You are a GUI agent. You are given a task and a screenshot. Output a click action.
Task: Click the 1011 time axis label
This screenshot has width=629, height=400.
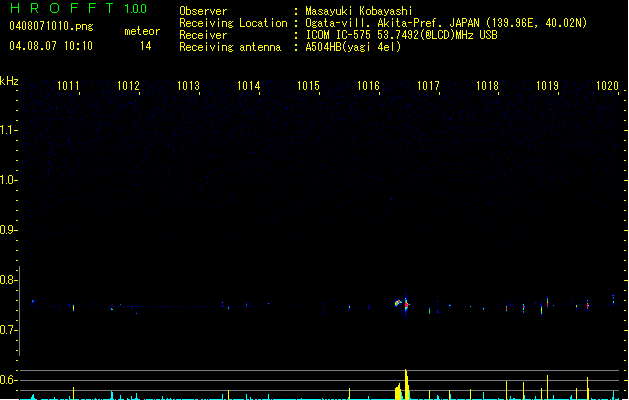click(68, 85)
